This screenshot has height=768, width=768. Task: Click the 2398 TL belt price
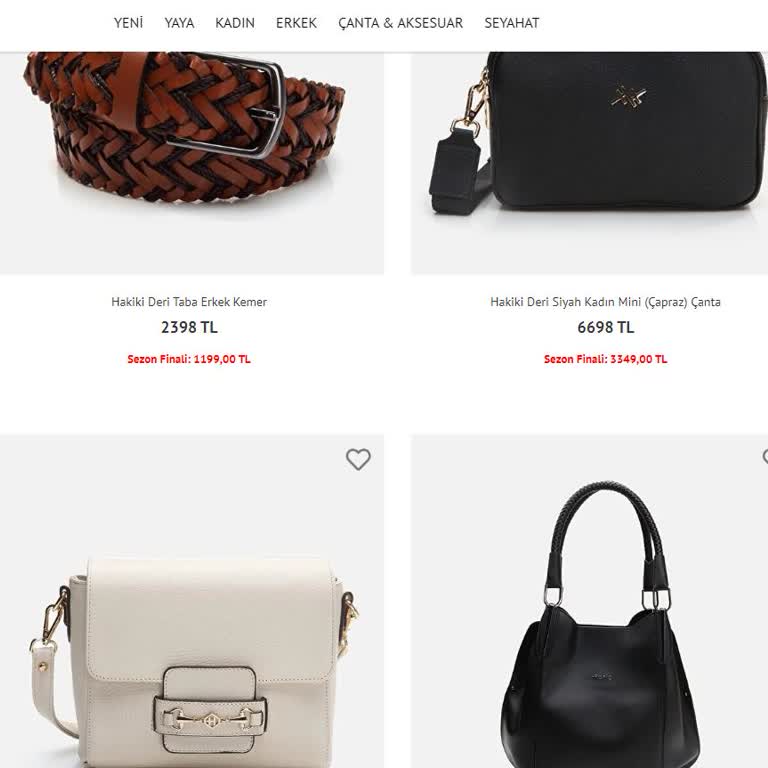pyautogui.click(x=189, y=327)
